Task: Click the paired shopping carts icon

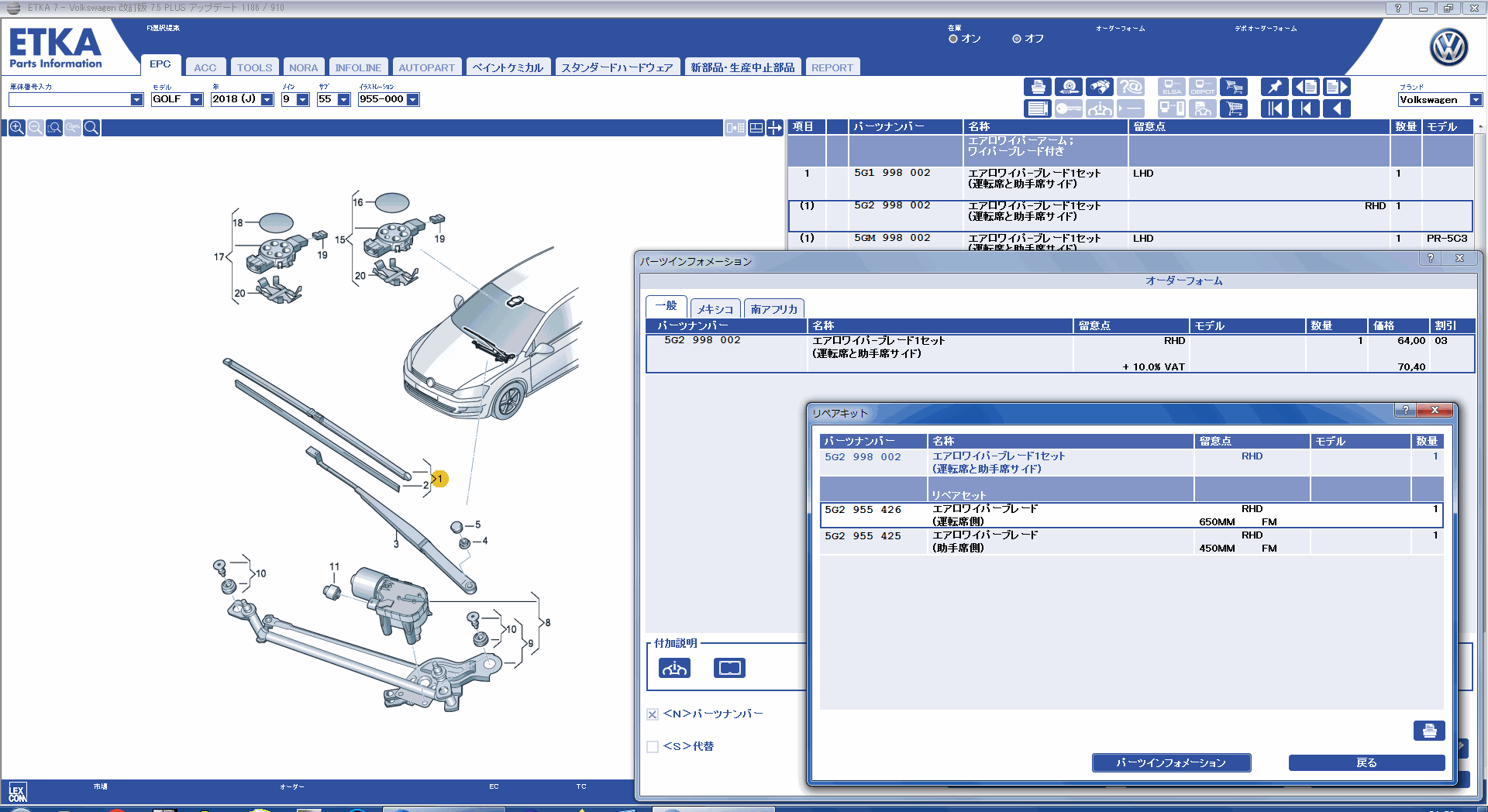Action: pyautogui.click(x=1234, y=87)
